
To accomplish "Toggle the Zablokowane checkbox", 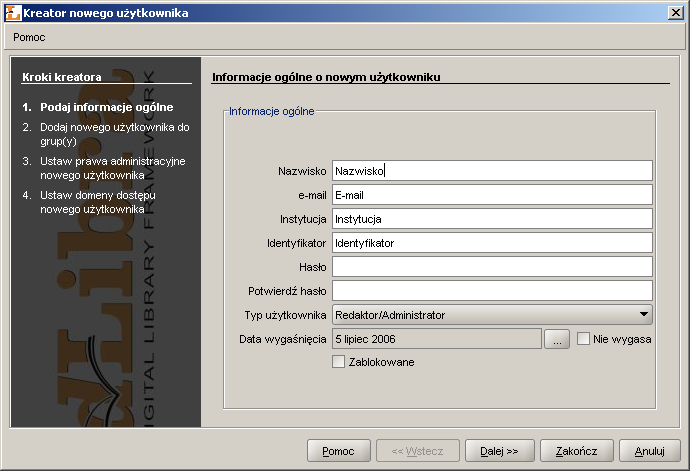I will tap(338, 362).
